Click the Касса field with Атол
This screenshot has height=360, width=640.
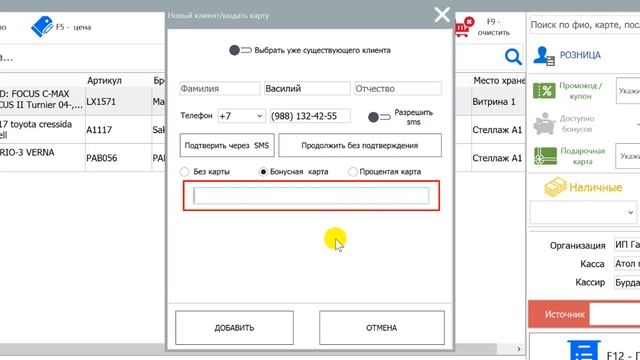[x=627, y=264]
